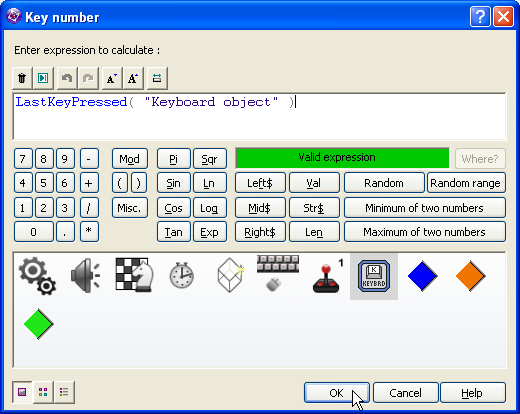Confirm expression with the OK button

(337, 393)
